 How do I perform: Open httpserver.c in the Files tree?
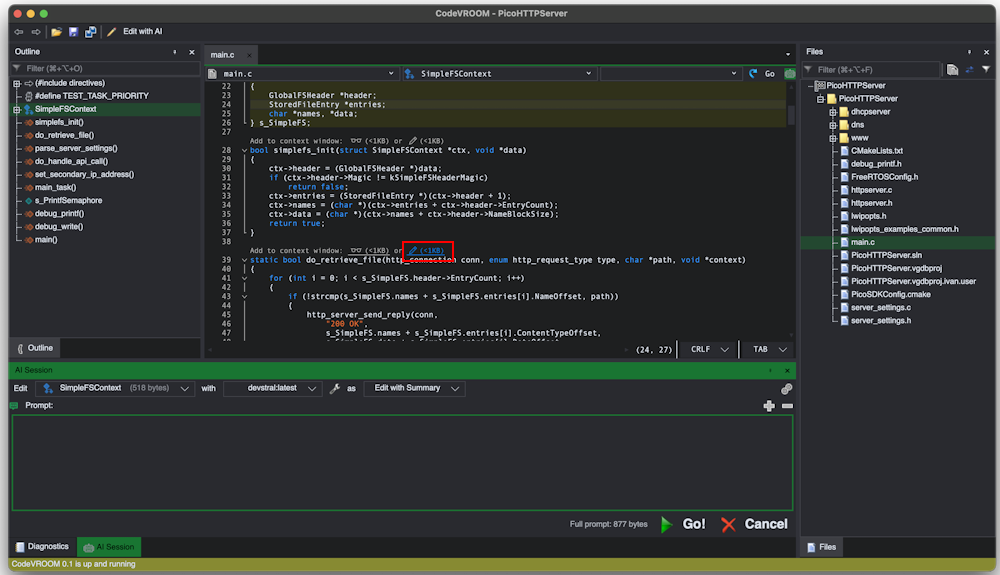[871, 190]
